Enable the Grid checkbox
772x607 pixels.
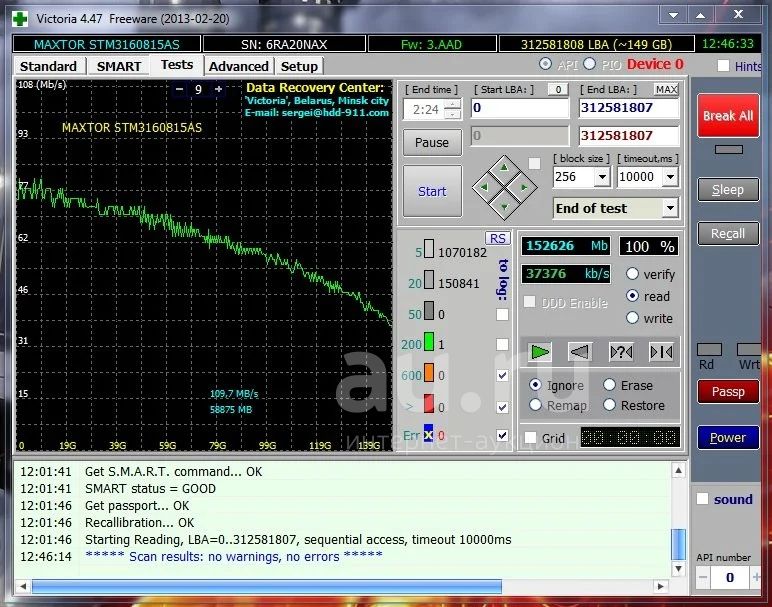[x=531, y=438]
